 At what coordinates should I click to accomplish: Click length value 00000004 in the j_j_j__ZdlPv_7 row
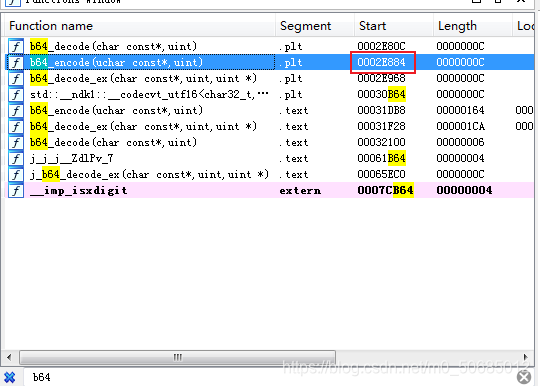(460, 158)
